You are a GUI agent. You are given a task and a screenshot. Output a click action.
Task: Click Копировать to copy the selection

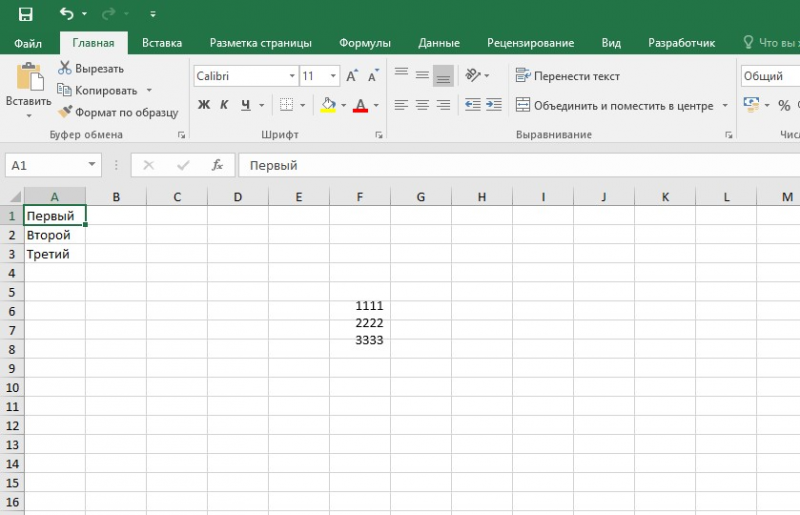point(98,90)
